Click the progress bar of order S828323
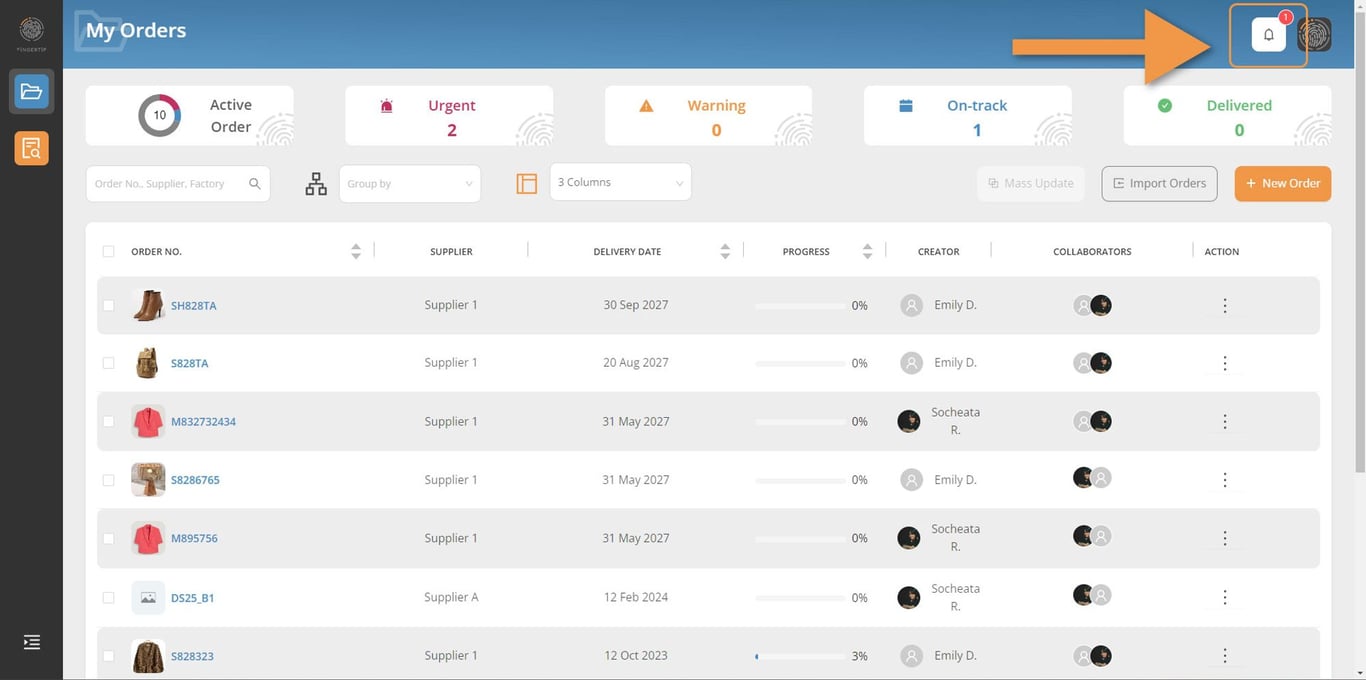Viewport: 1366px width, 680px height. (800, 656)
